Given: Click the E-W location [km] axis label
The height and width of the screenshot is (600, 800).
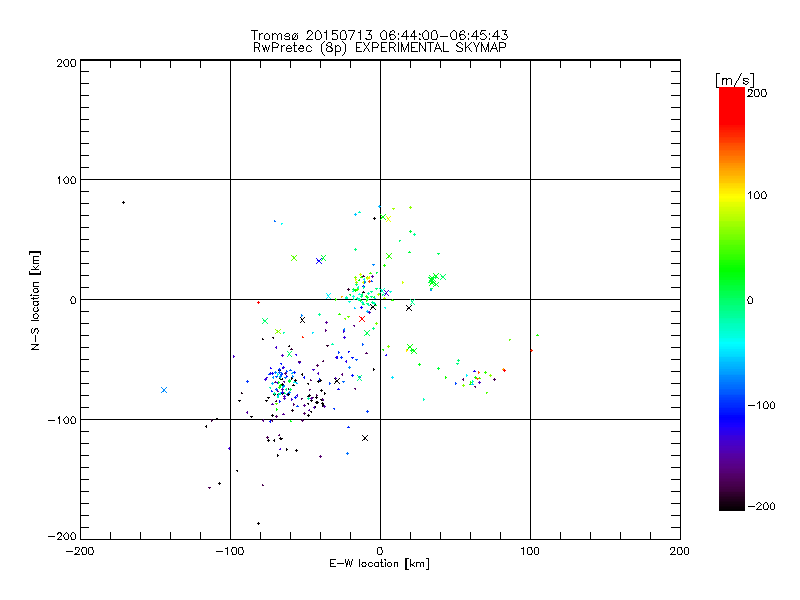Looking at the screenshot, I should [380, 564].
